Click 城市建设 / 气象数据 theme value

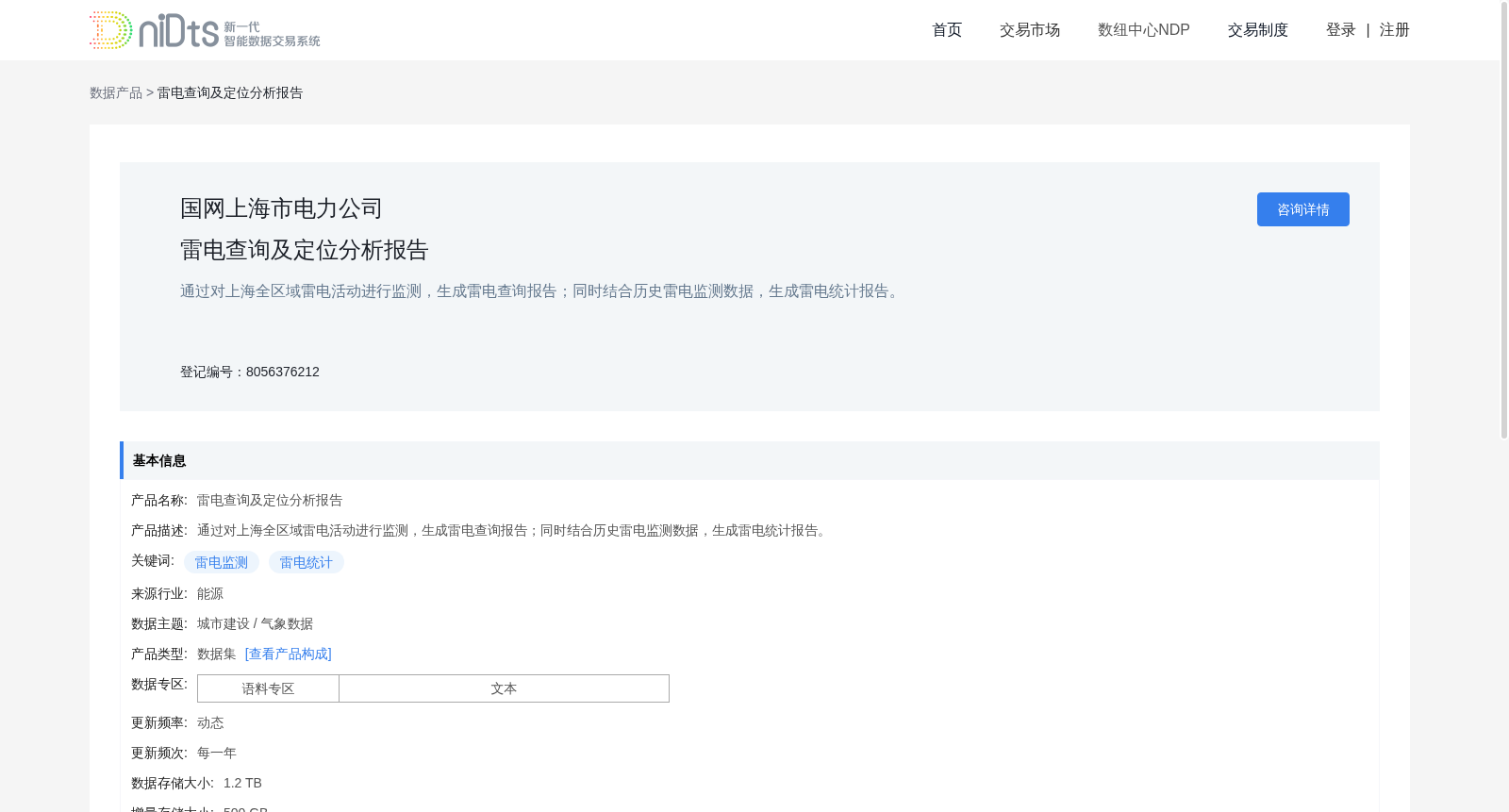pyautogui.click(x=255, y=623)
